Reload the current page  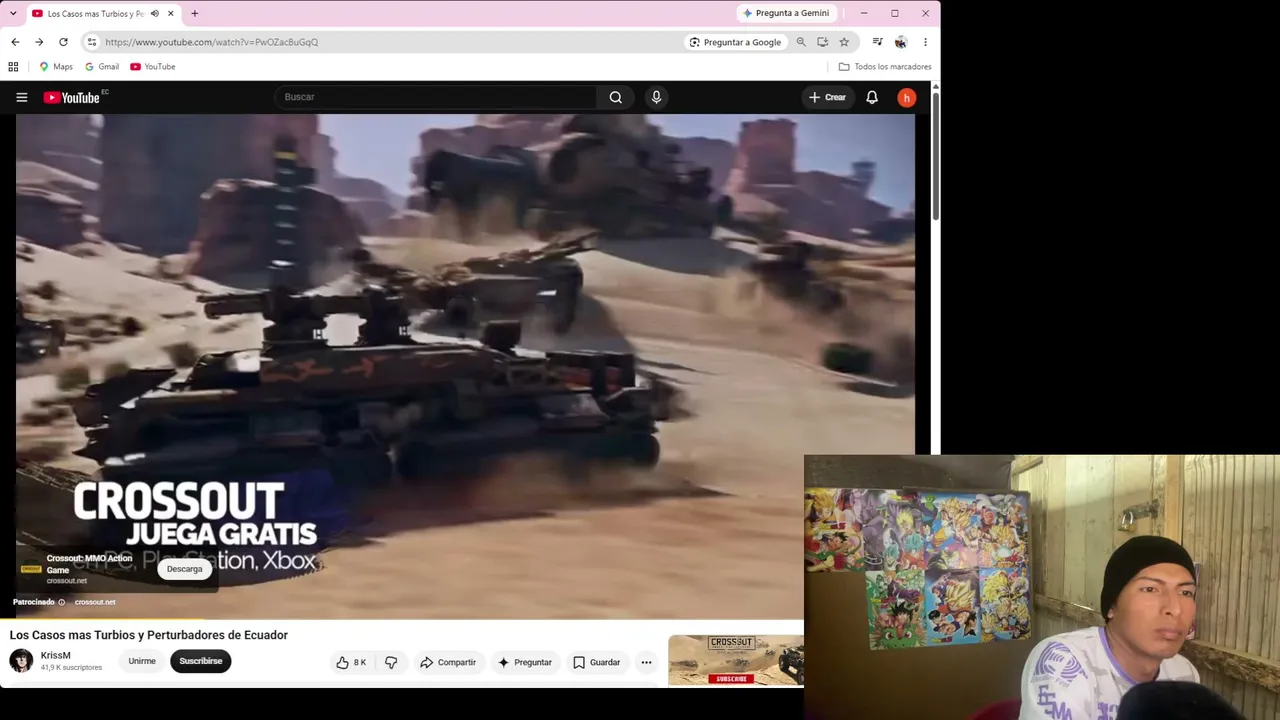pos(63,42)
